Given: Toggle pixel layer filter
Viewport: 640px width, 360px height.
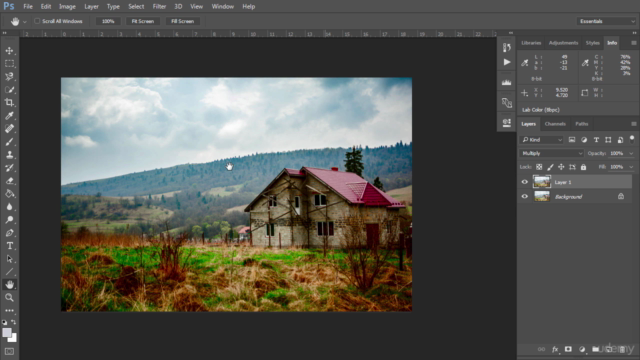Looking at the screenshot, I should tap(572, 140).
